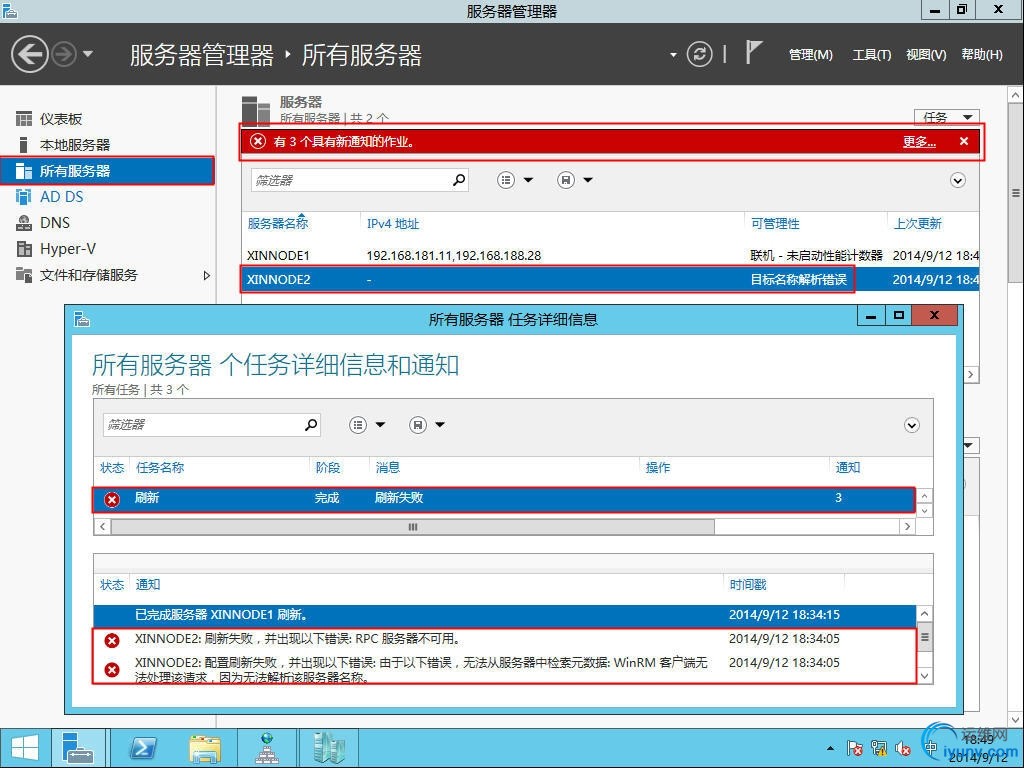Open the 工具(T) menu

click(871, 55)
